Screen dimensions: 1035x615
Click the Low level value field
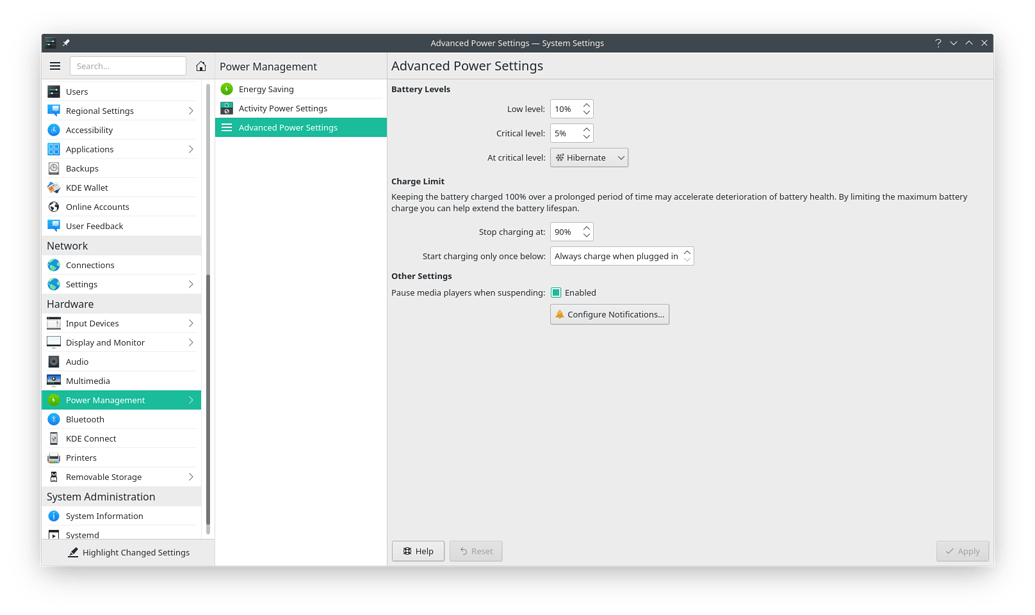(x=572, y=109)
